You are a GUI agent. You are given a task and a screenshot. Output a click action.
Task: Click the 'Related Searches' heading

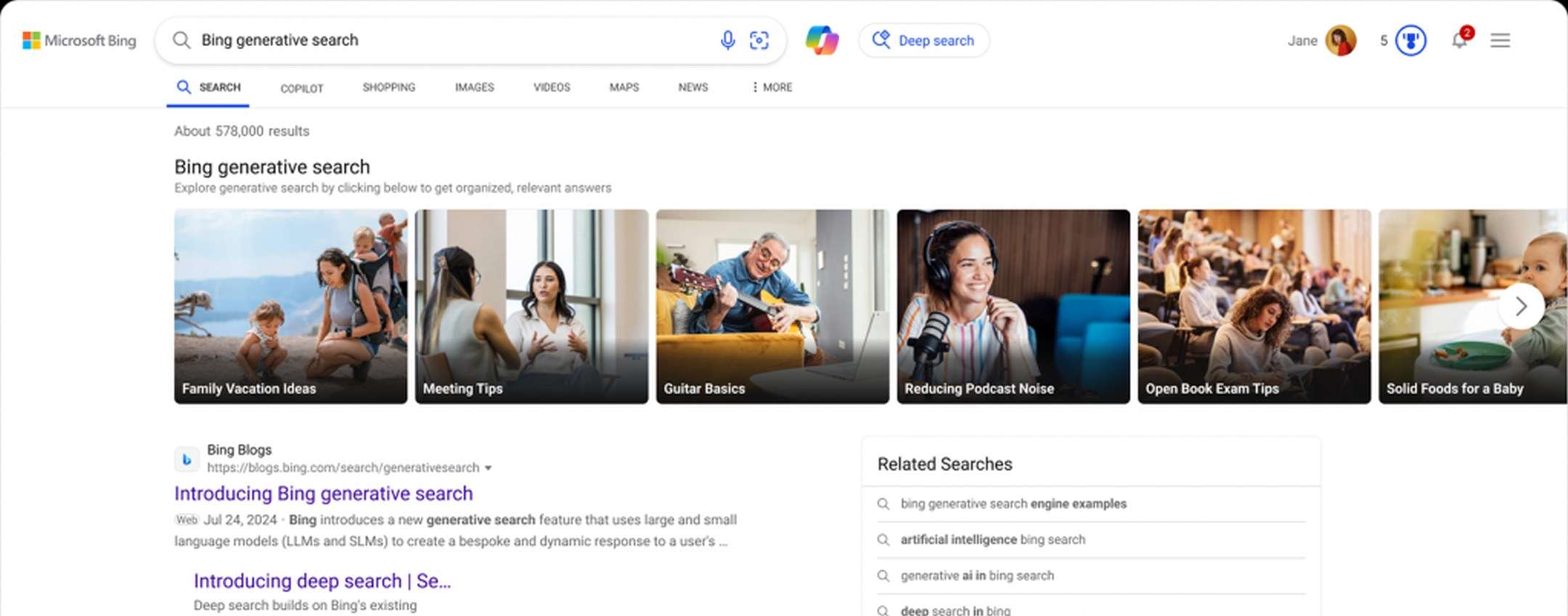(x=945, y=464)
